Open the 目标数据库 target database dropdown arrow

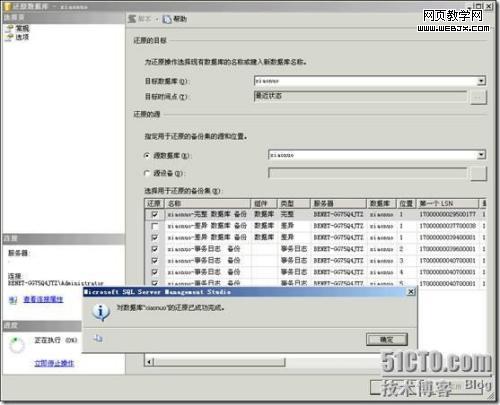[481, 81]
